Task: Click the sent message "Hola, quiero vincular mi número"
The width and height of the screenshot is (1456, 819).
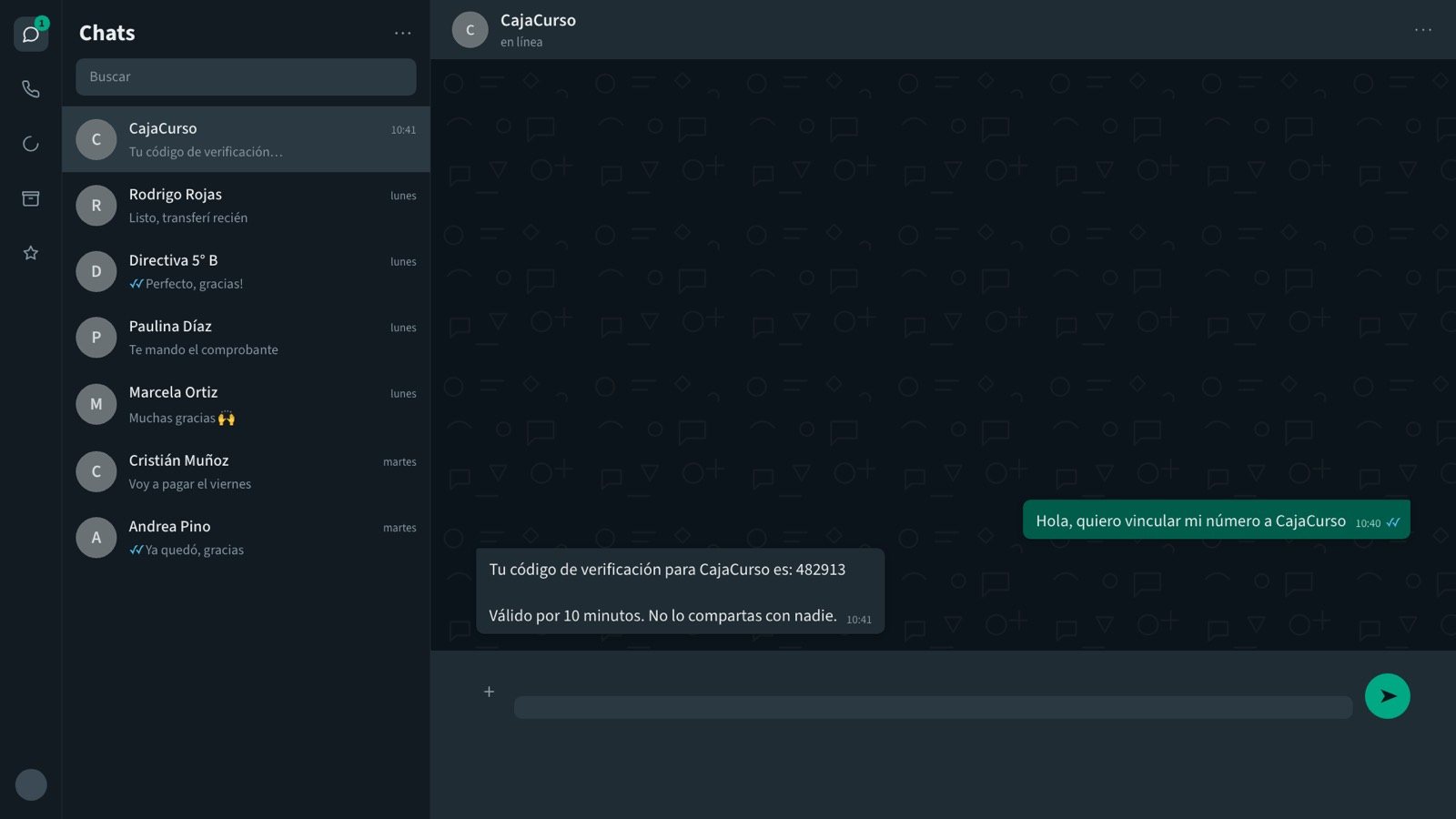Action: (x=1217, y=520)
